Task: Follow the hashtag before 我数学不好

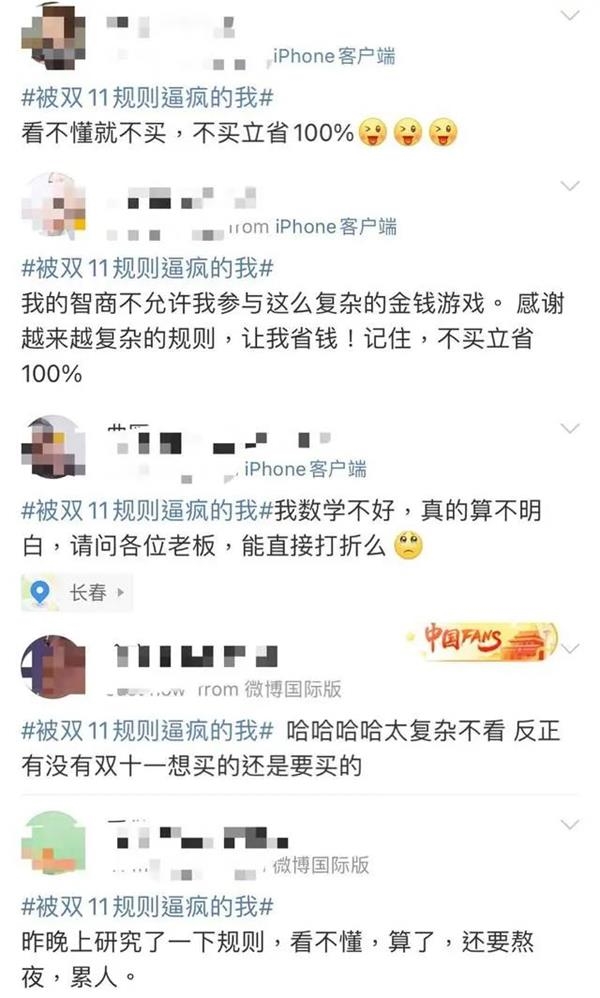Action: tap(147, 510)
